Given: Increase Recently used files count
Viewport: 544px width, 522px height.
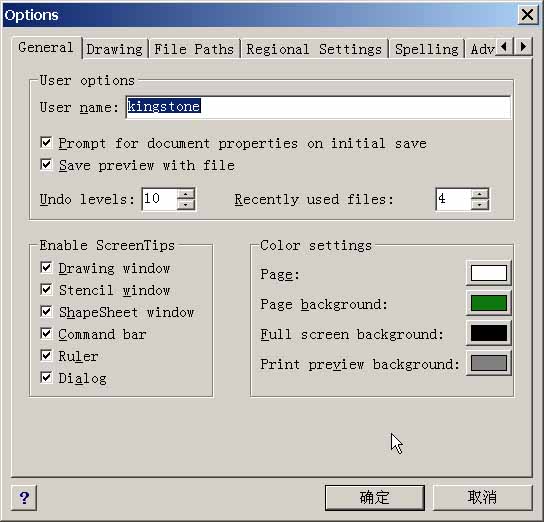Looking at the screenshot, I should (480, 194).
